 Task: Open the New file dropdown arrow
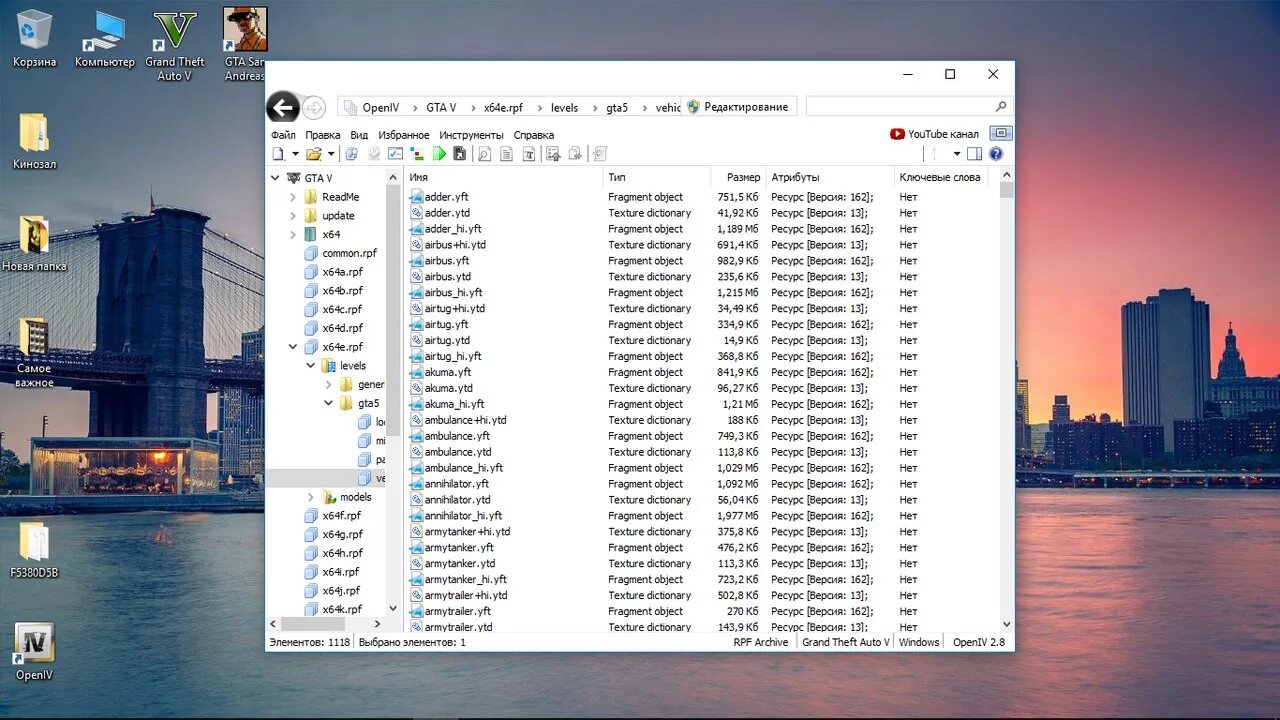295,154
